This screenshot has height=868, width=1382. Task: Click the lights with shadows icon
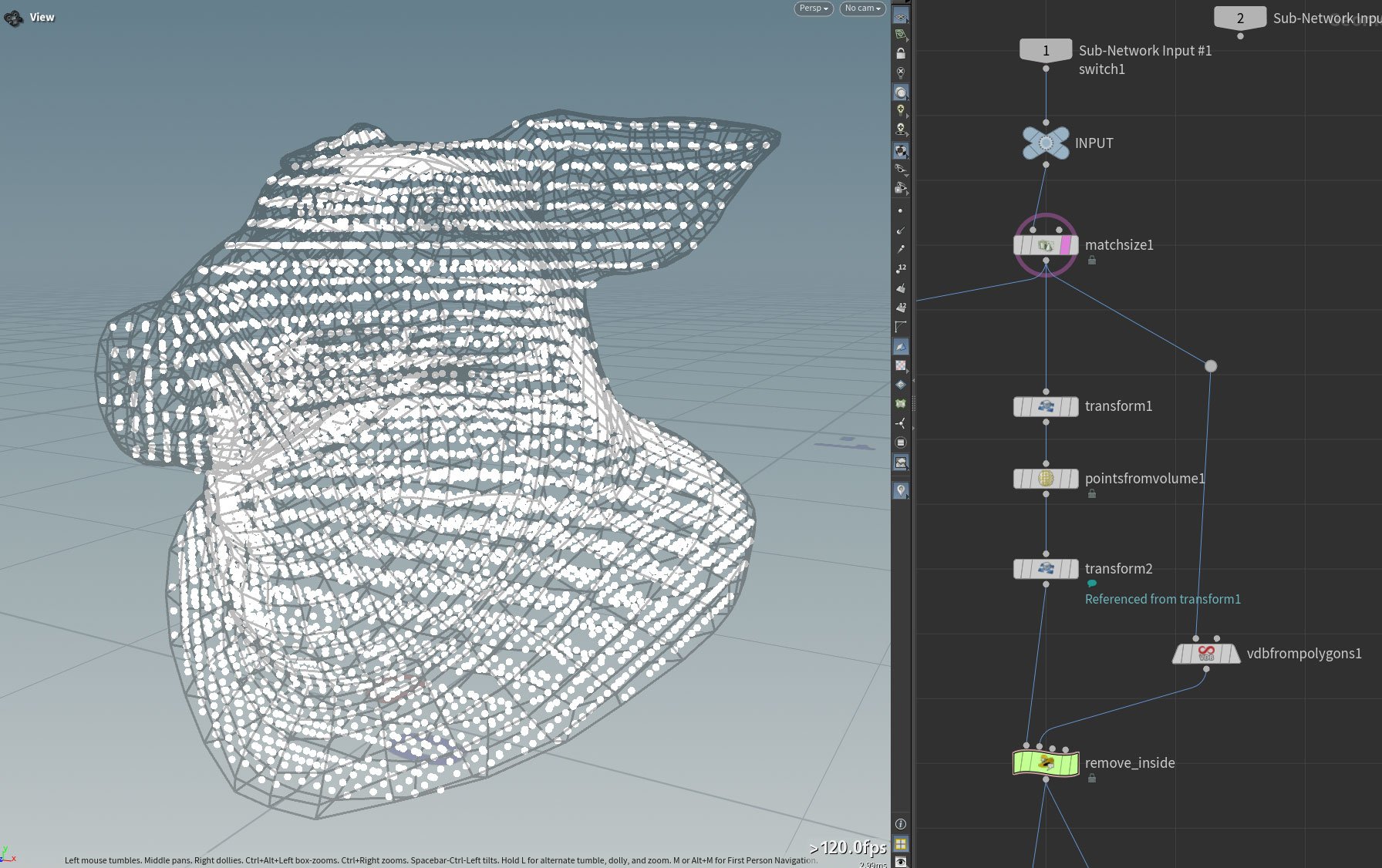[901, 130]
